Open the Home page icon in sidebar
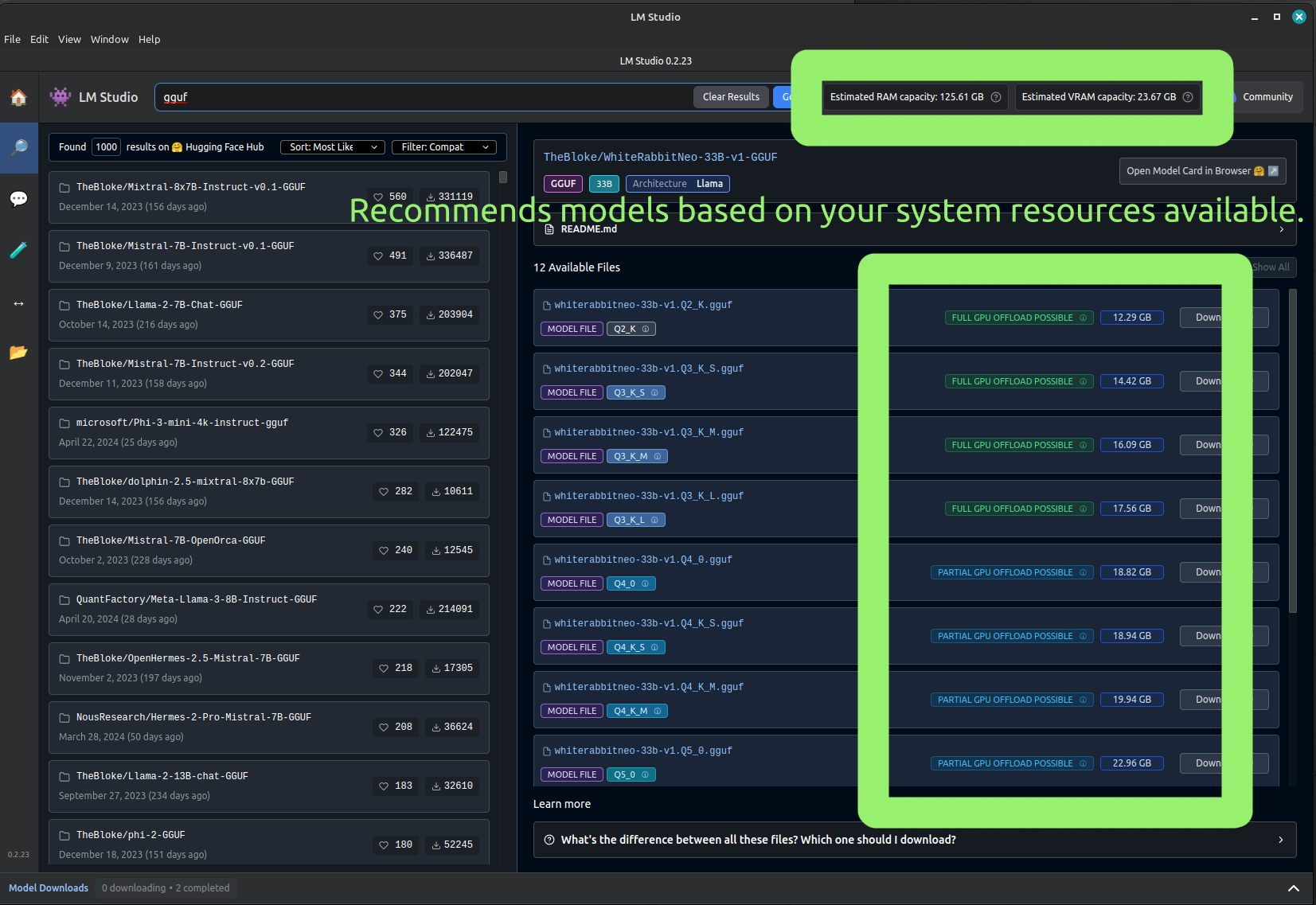 (x=18, y=97)
